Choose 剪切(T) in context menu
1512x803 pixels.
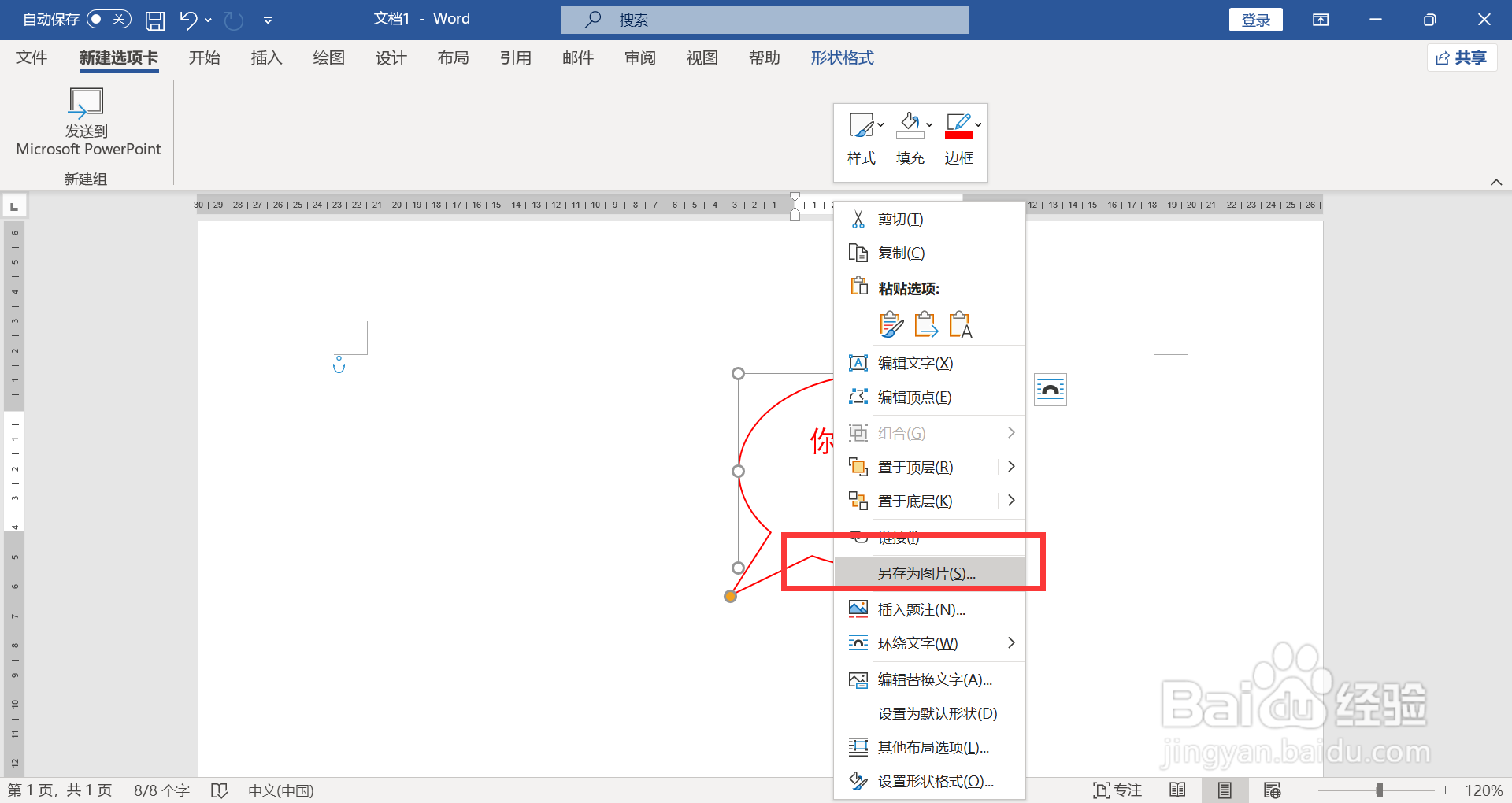[x=930, y=219]
